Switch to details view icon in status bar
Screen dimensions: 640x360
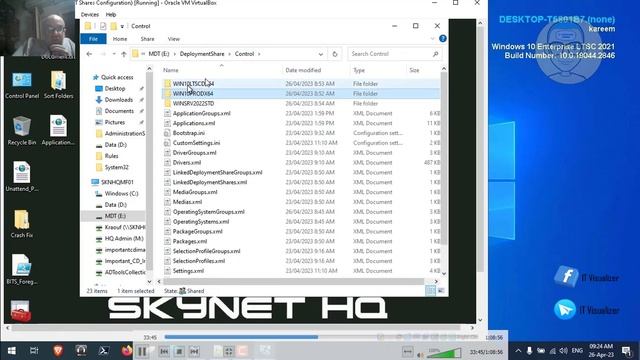[430, 291]
